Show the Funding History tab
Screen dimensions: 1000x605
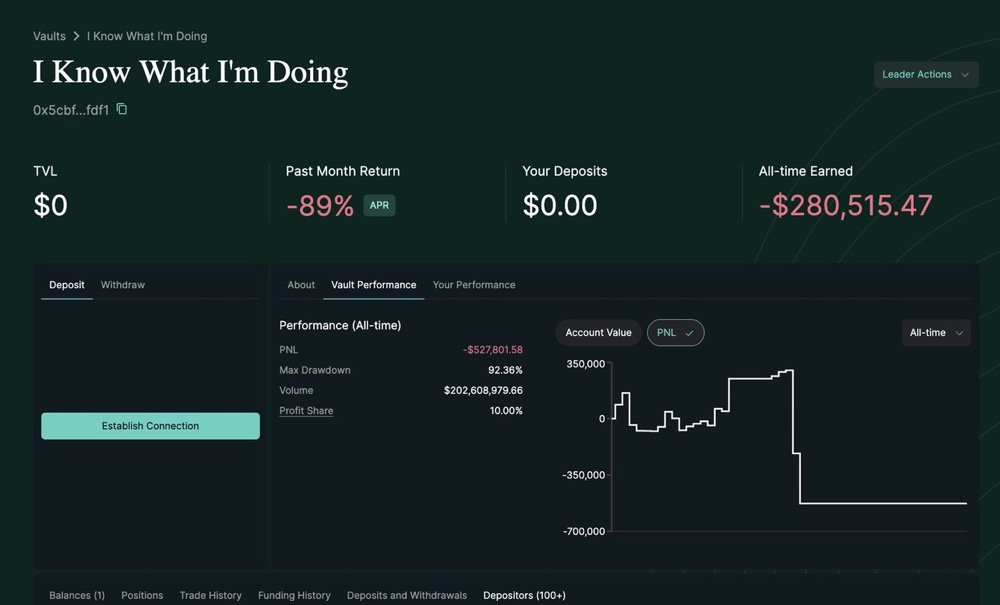294,595
